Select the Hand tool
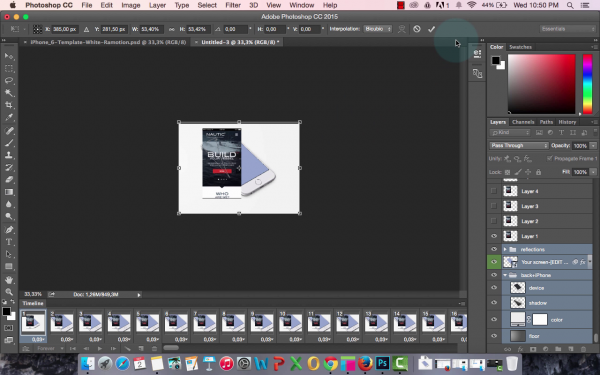 9,280
